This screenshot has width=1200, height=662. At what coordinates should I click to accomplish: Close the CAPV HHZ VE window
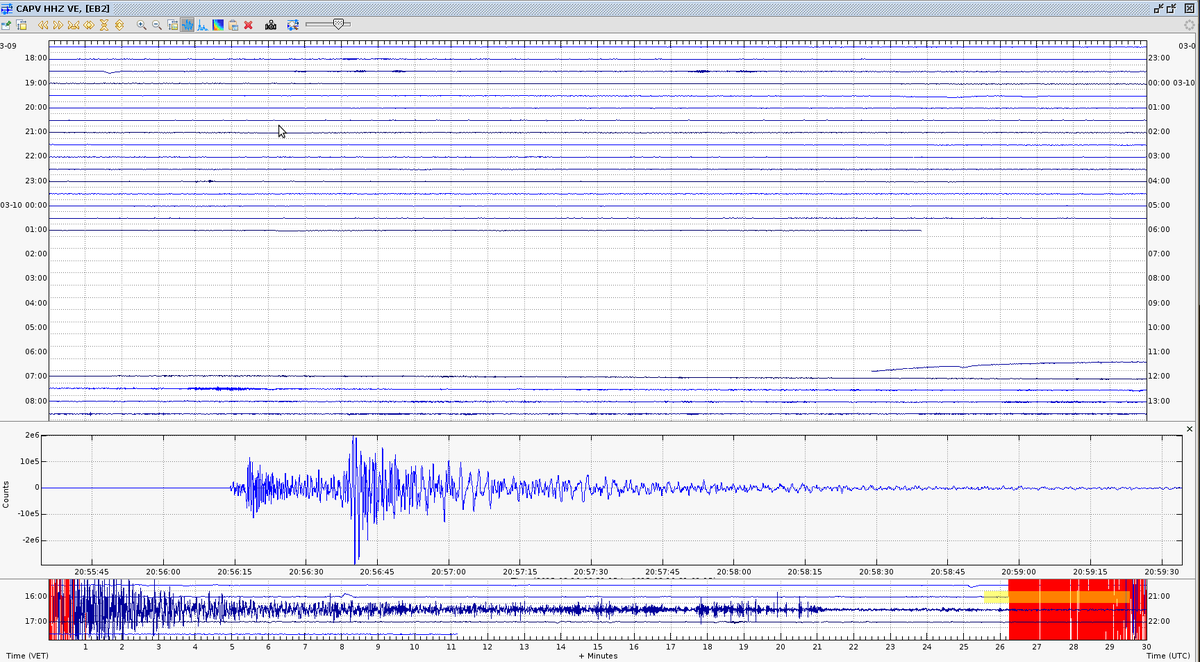[x=1189, y=7]
